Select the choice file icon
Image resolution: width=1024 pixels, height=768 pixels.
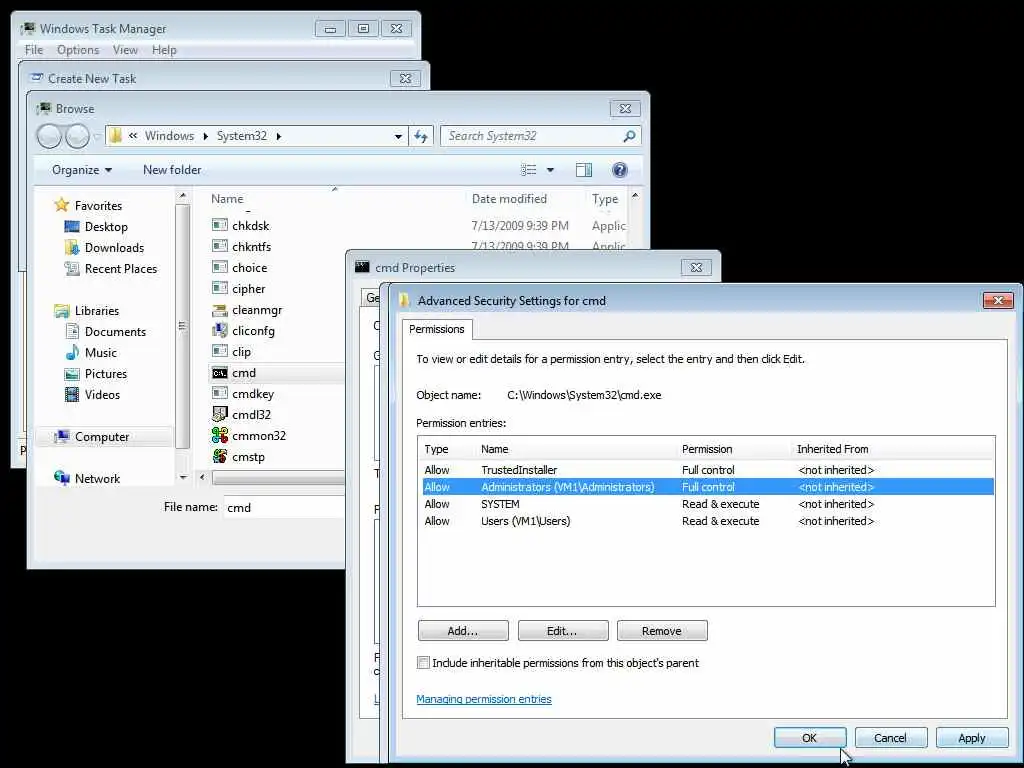tap(219, 267)
